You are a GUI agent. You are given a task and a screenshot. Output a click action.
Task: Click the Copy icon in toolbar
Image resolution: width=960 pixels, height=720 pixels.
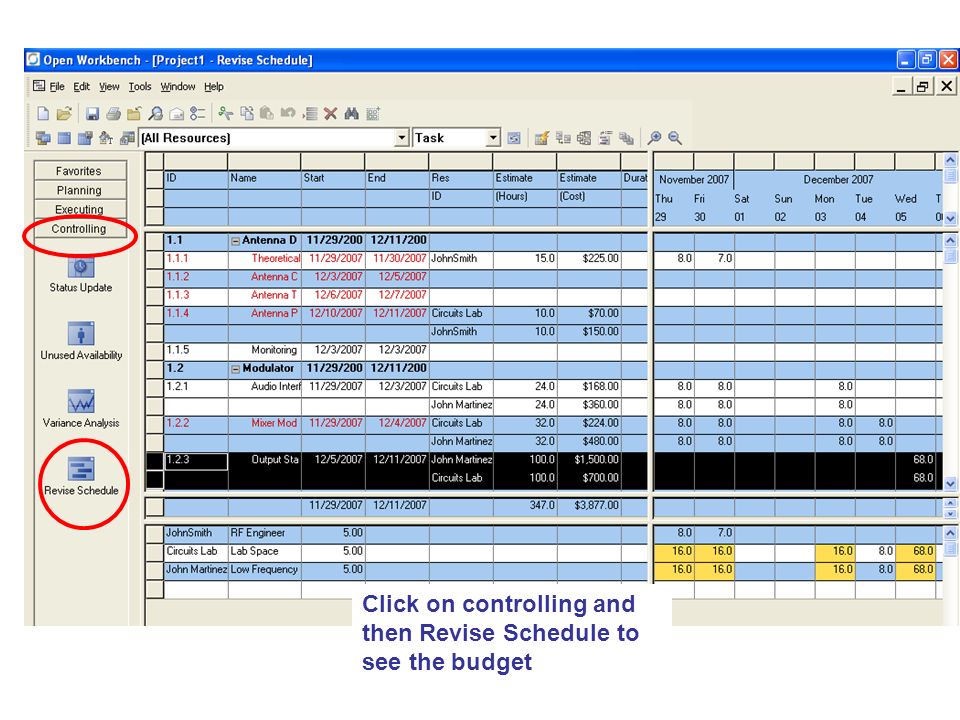click(247, 113)
